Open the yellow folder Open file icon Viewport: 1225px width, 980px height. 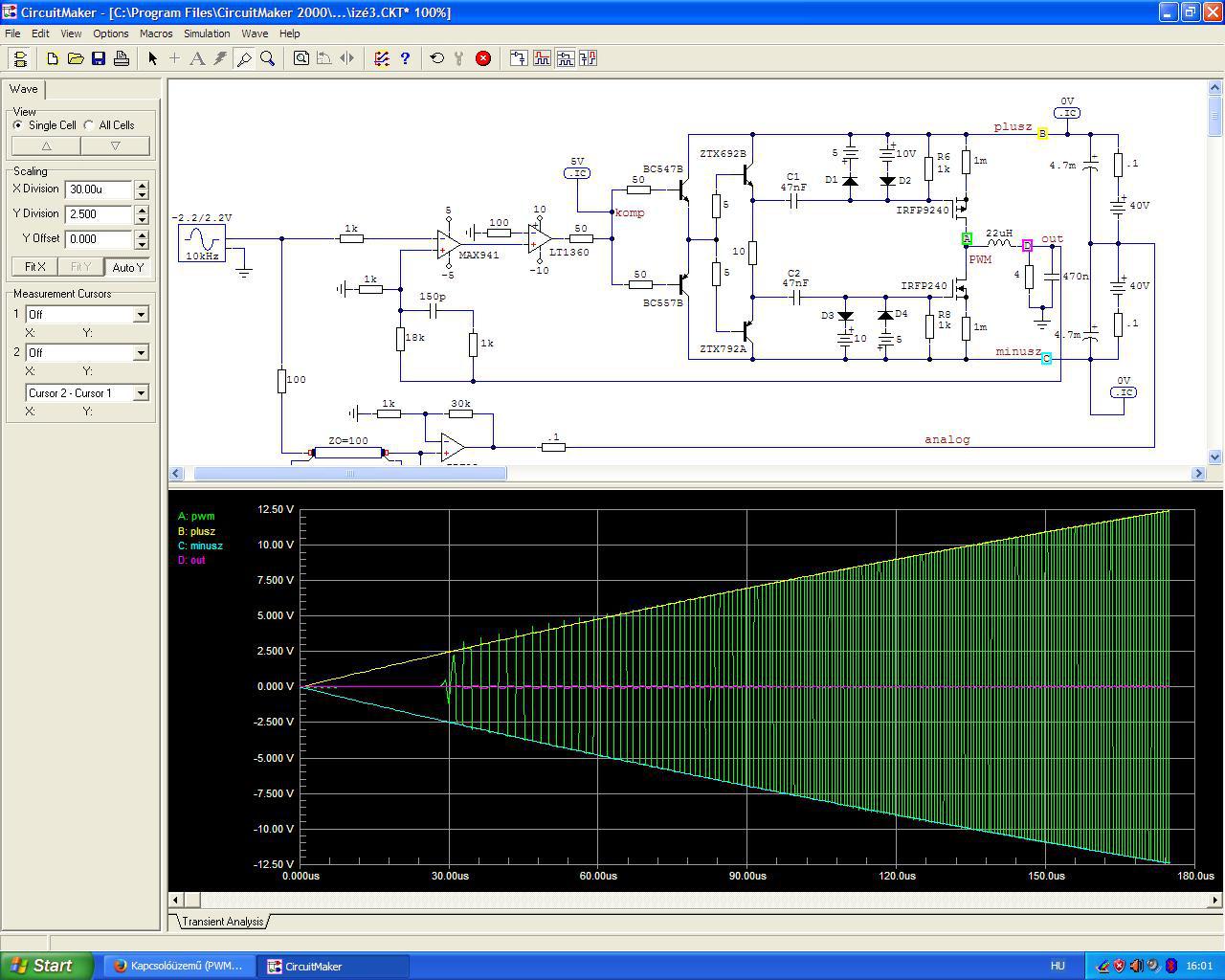(76, 58)
